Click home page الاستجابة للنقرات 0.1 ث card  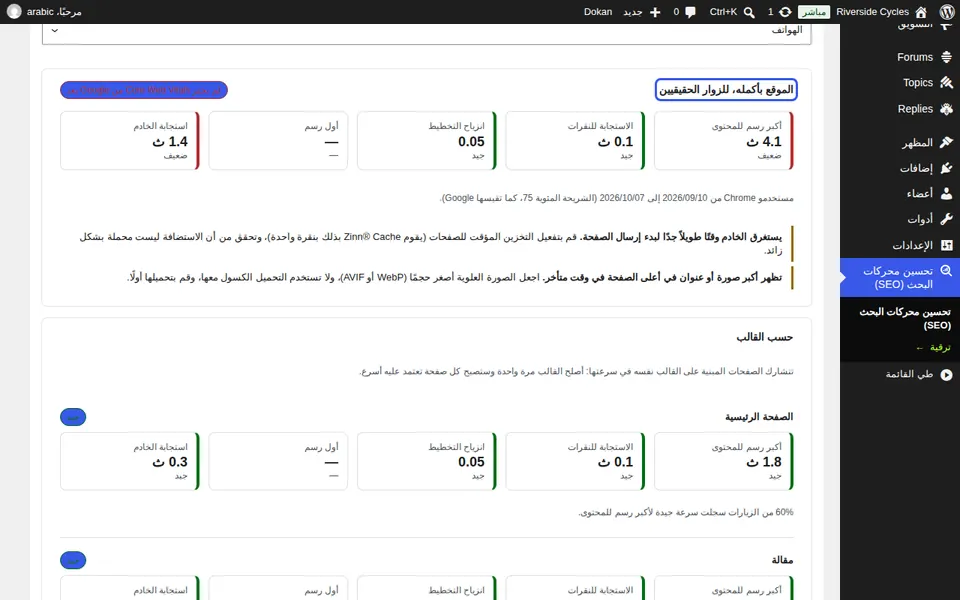click(576, 462)
